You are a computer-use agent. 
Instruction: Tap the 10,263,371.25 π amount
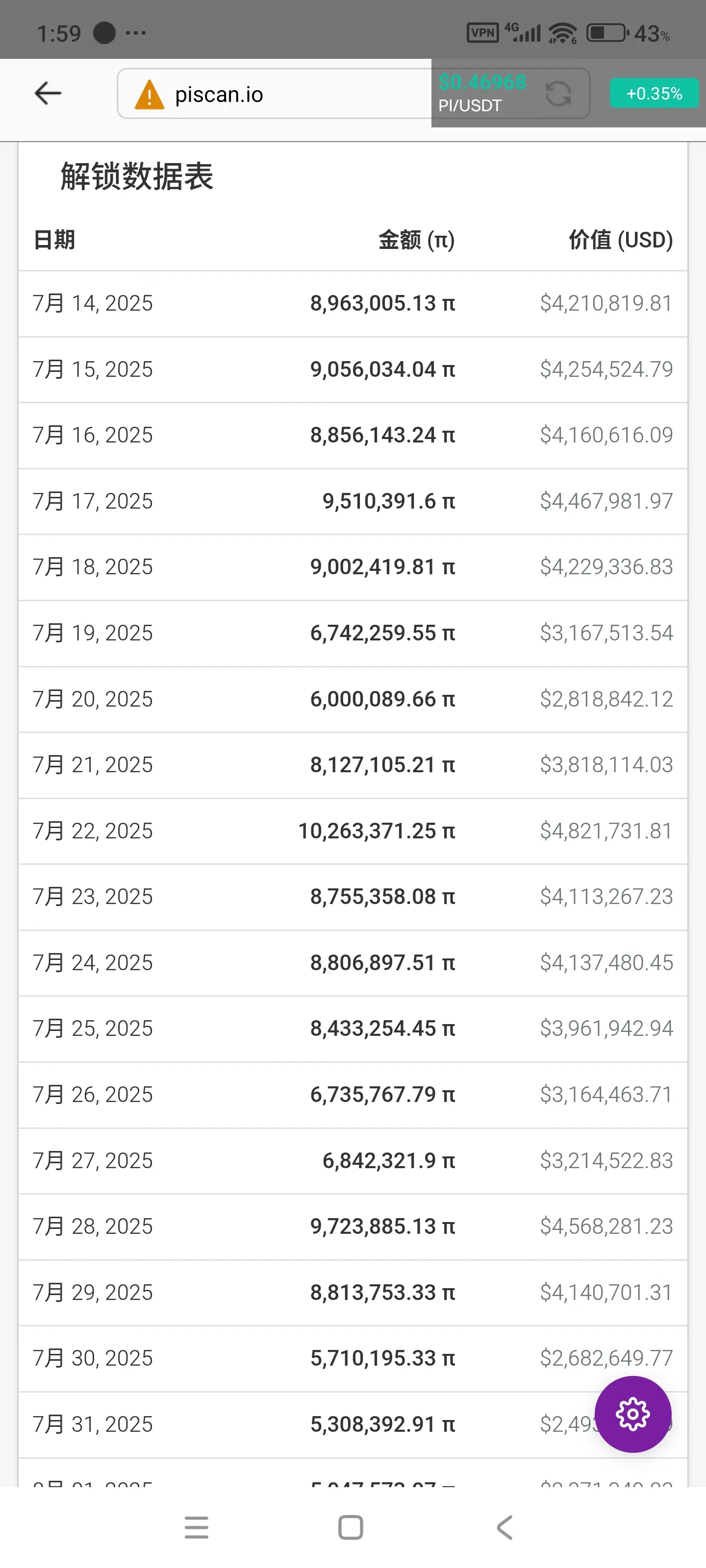[377, 831]
